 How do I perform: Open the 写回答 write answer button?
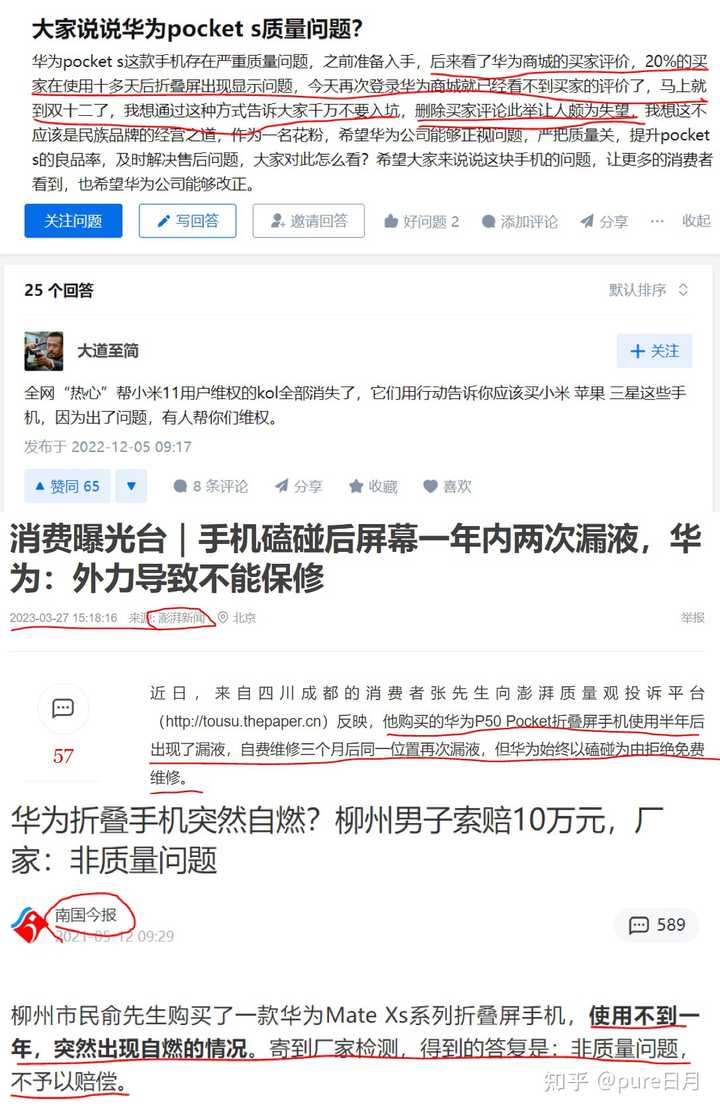click(x=187, y=221)
